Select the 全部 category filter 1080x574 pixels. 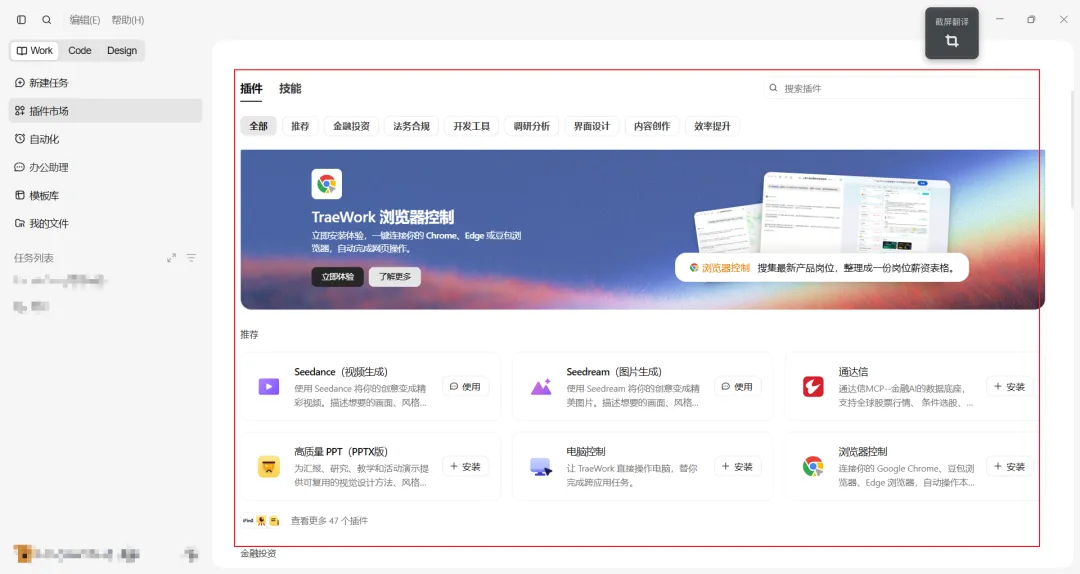pos(258,126)
